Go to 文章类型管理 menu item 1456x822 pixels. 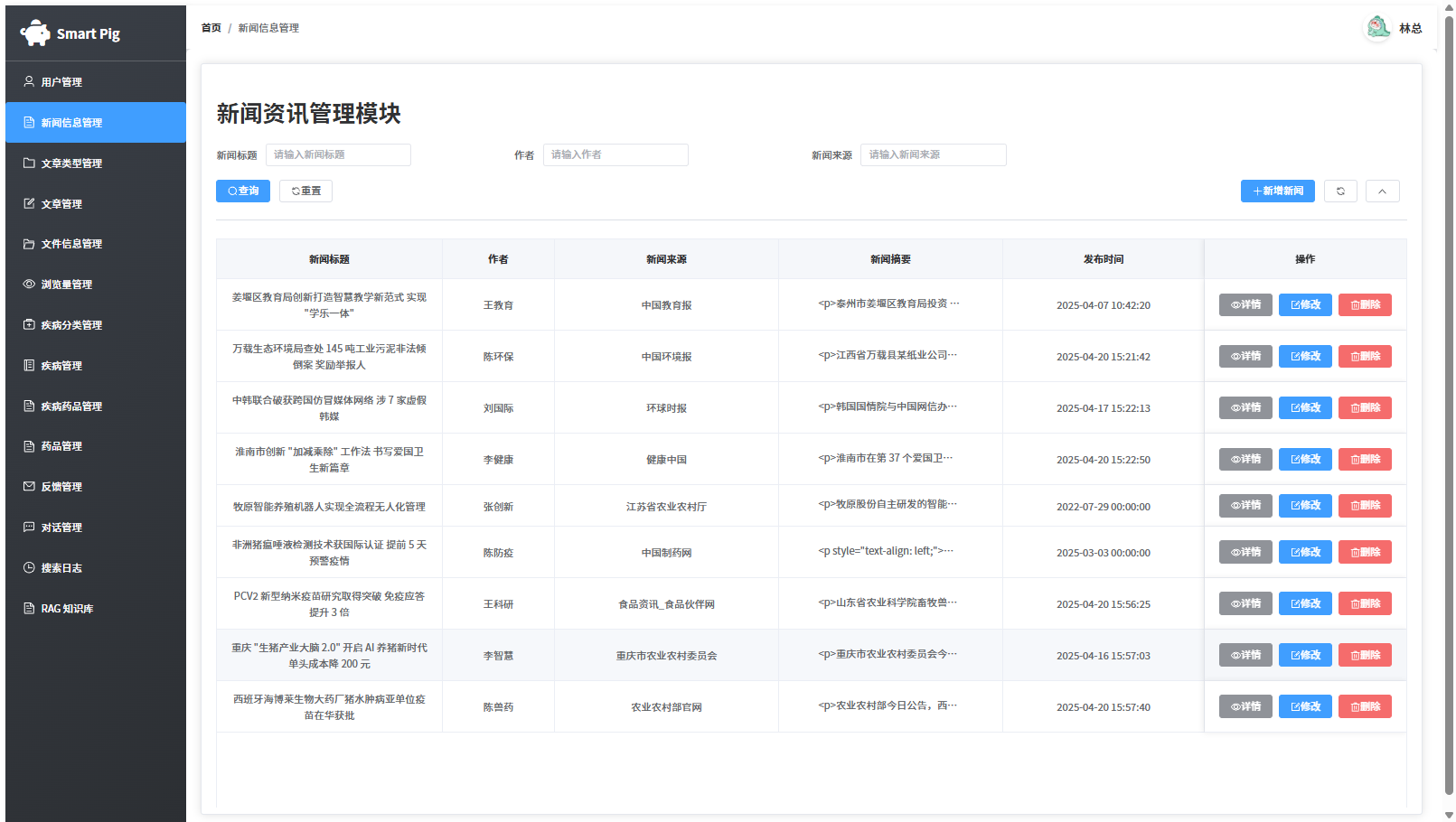point(96,163)
